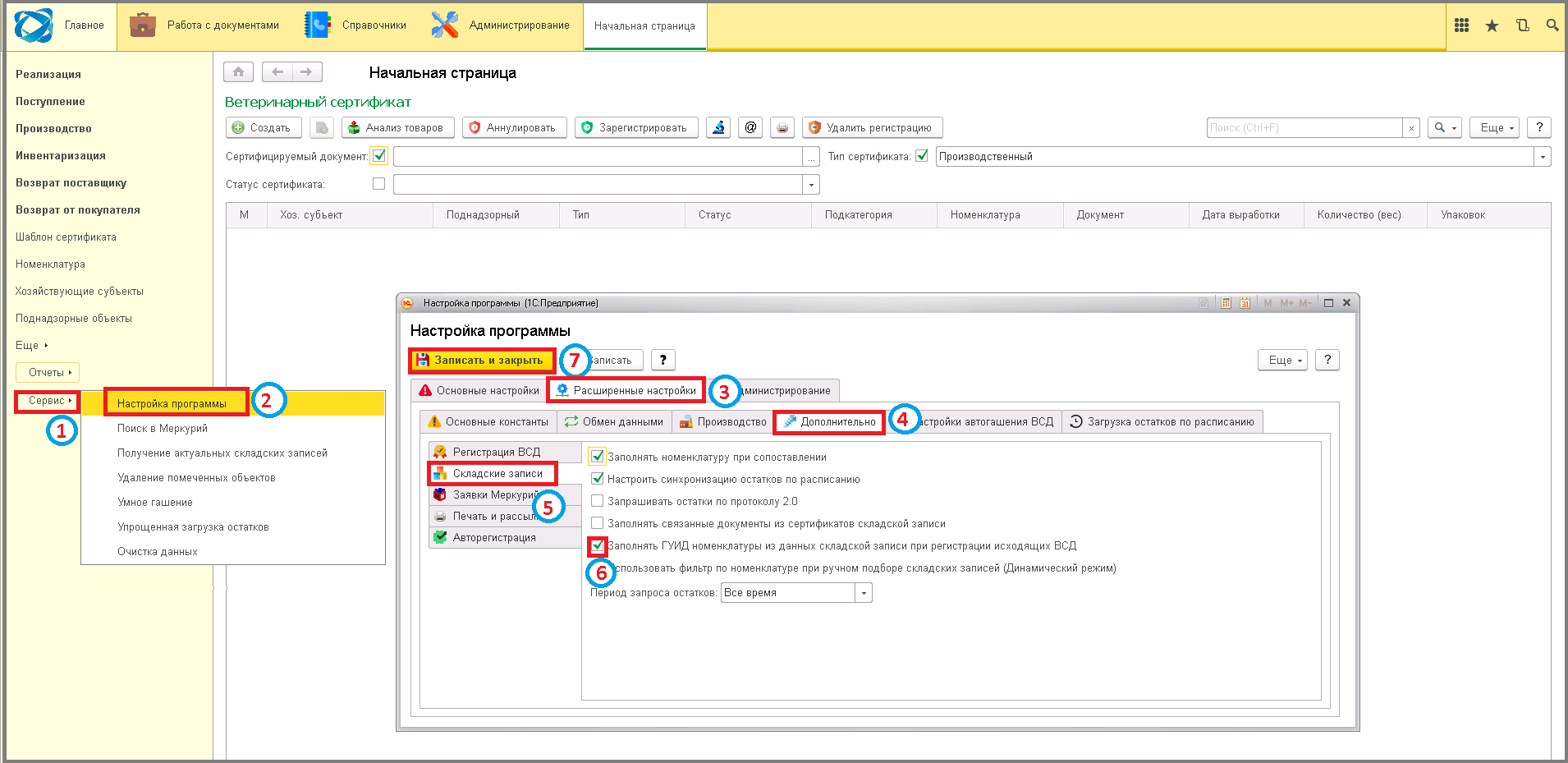This screenshot has width=1568, height=763.
Task: Go forward with the right arrow icon
Action: click(x=306, y=72)
